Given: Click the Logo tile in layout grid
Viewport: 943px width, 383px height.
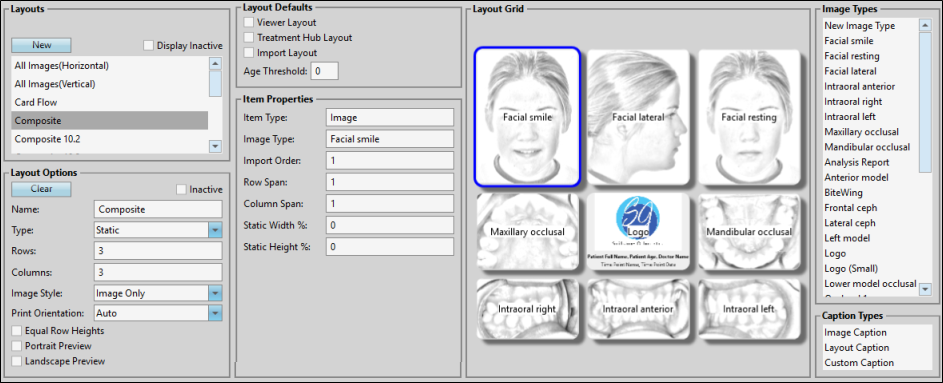Looking at the screenshot, I should pyautogui.click(x=638, y=230).
